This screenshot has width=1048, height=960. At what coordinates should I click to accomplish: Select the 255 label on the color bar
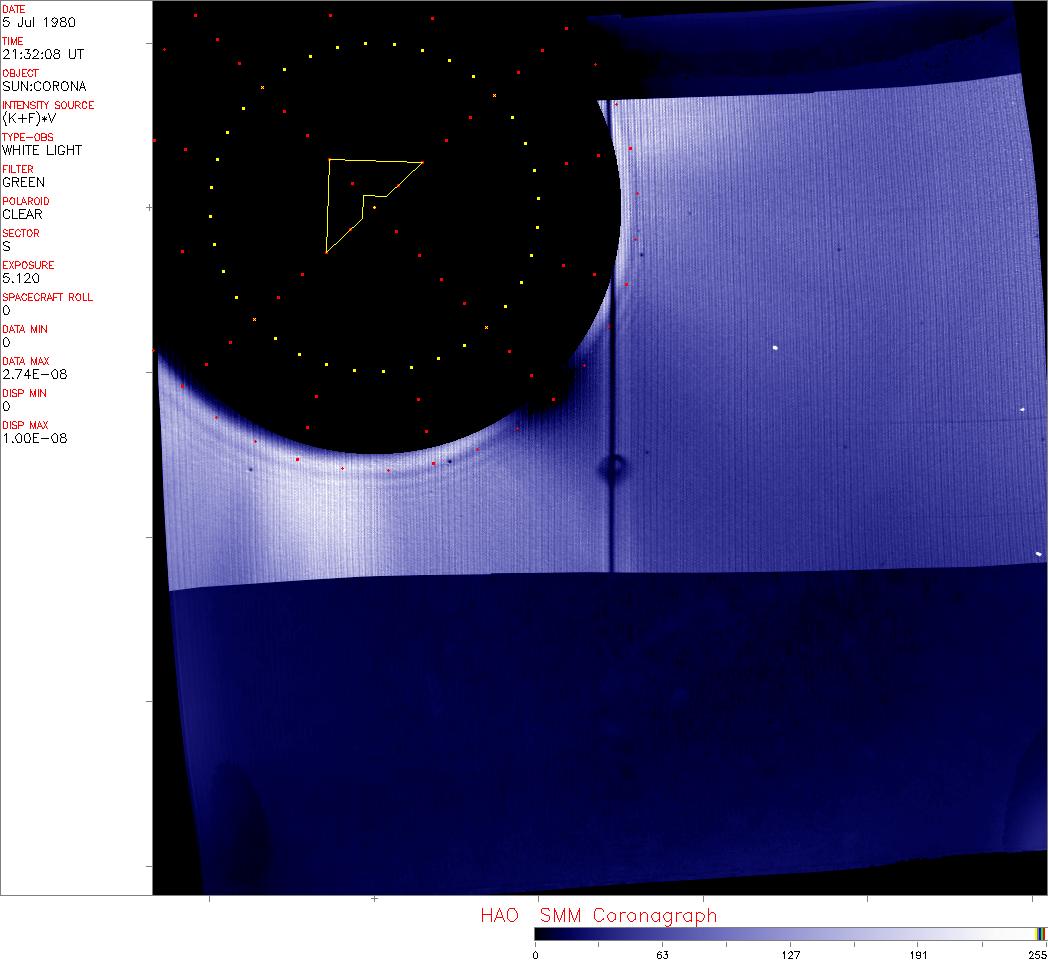click(1036, 954)
